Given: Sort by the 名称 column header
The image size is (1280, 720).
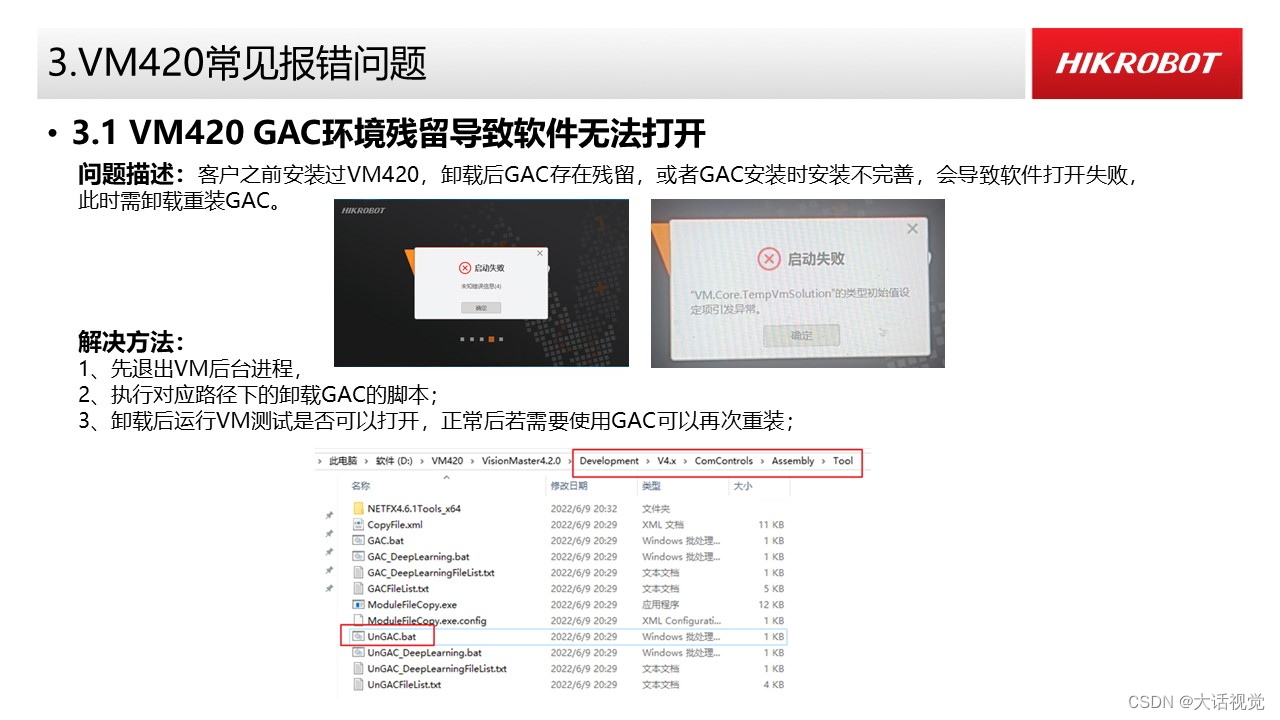Looking at the screenshot, I should 361,485.
